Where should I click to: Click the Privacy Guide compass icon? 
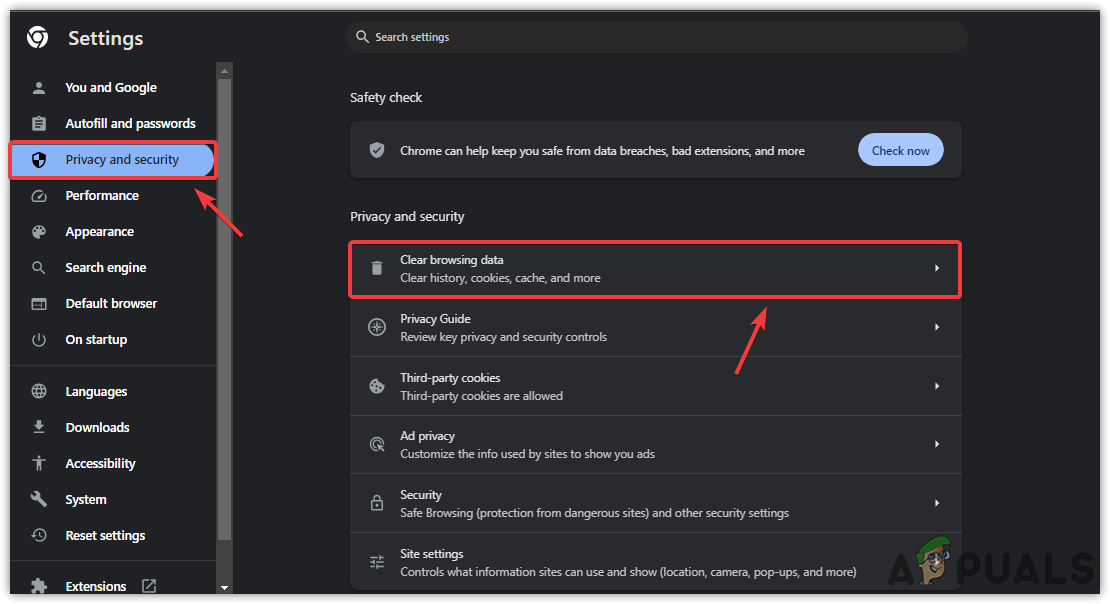377,327
